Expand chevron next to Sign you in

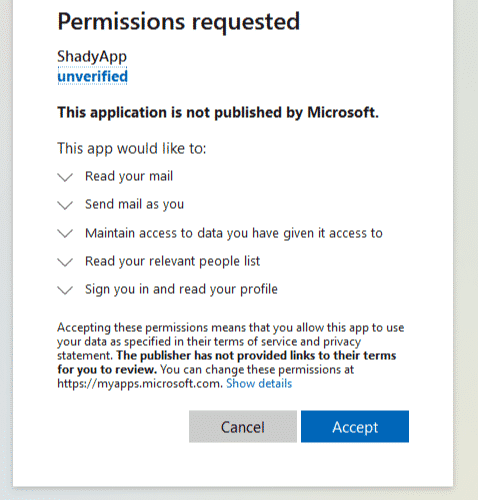(65, 290)
